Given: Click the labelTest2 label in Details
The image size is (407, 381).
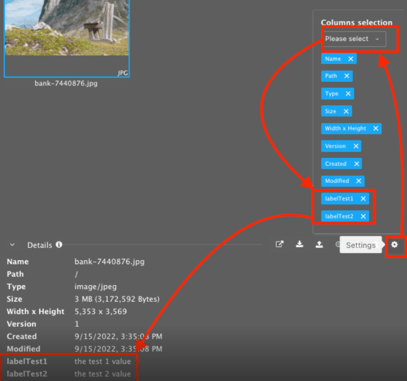Looking at the screenshot, I should (x=27, y=374).
